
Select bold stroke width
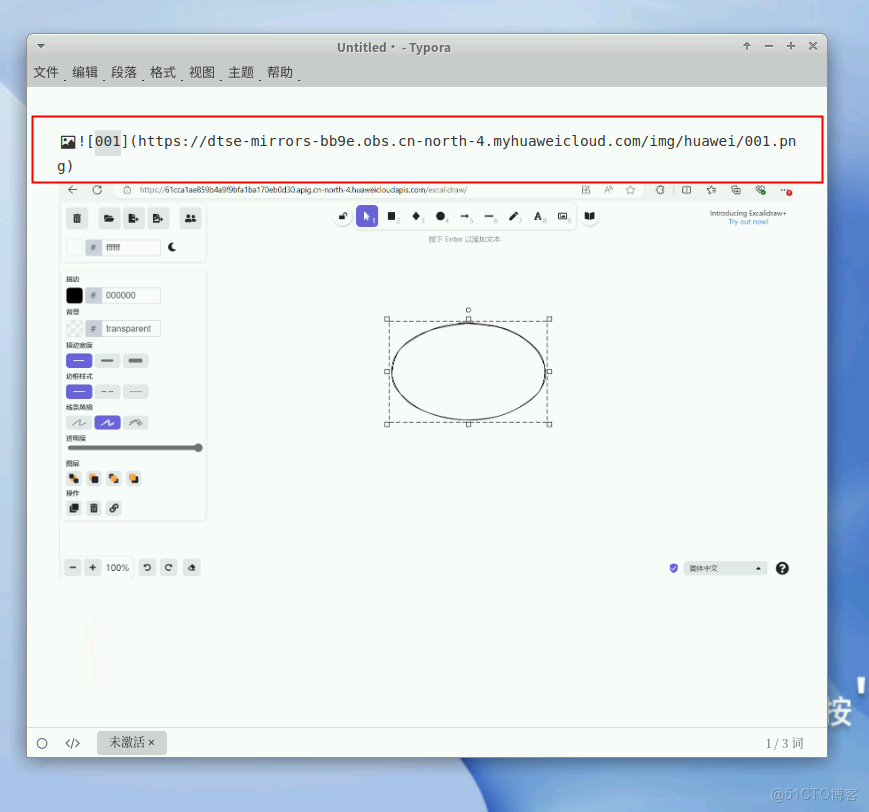click(108, 361)
